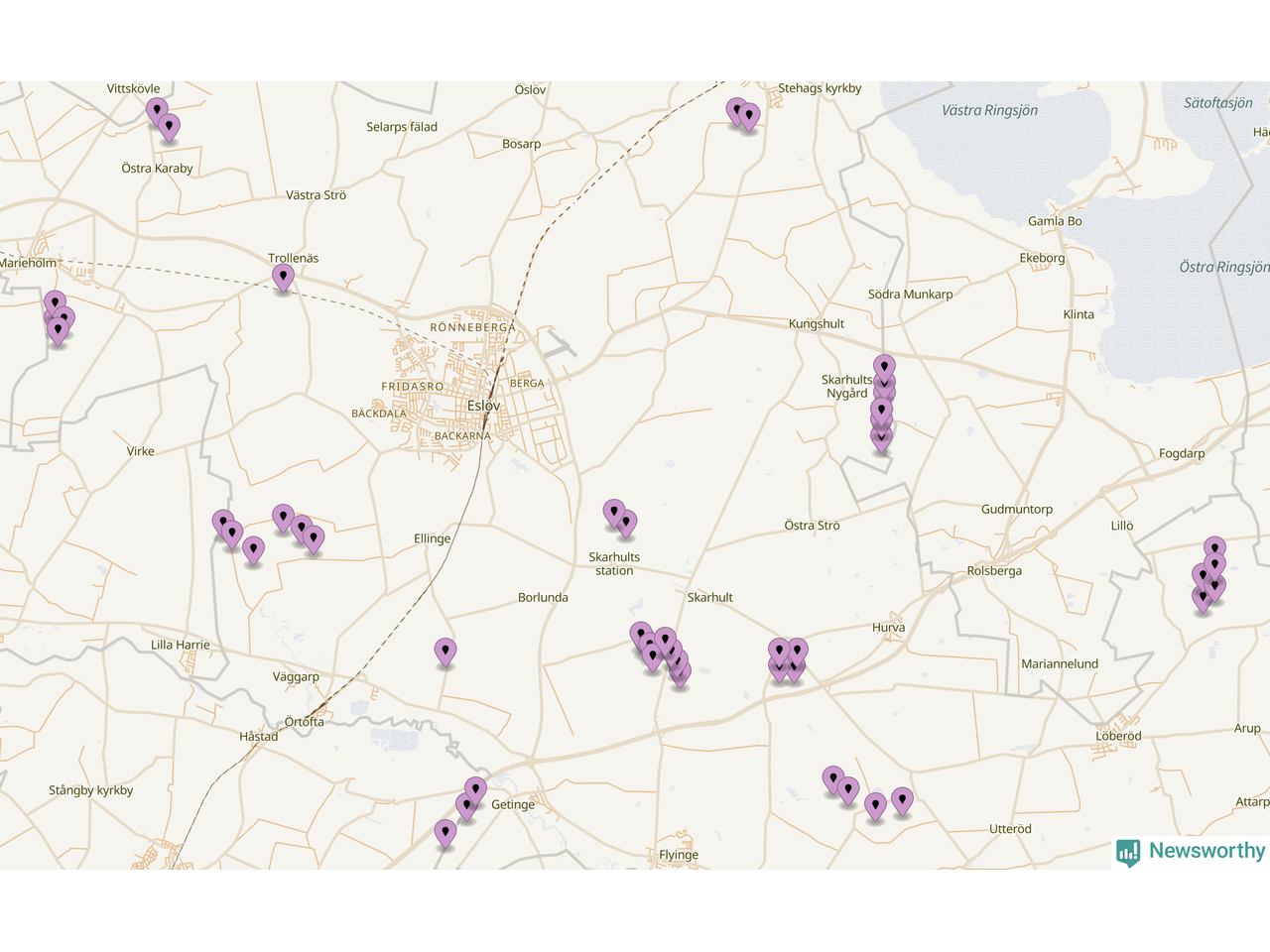The width and height of the screenshot is (1270, 952).
Task: Click the Östra Karaby label
Action: (157, 168)
